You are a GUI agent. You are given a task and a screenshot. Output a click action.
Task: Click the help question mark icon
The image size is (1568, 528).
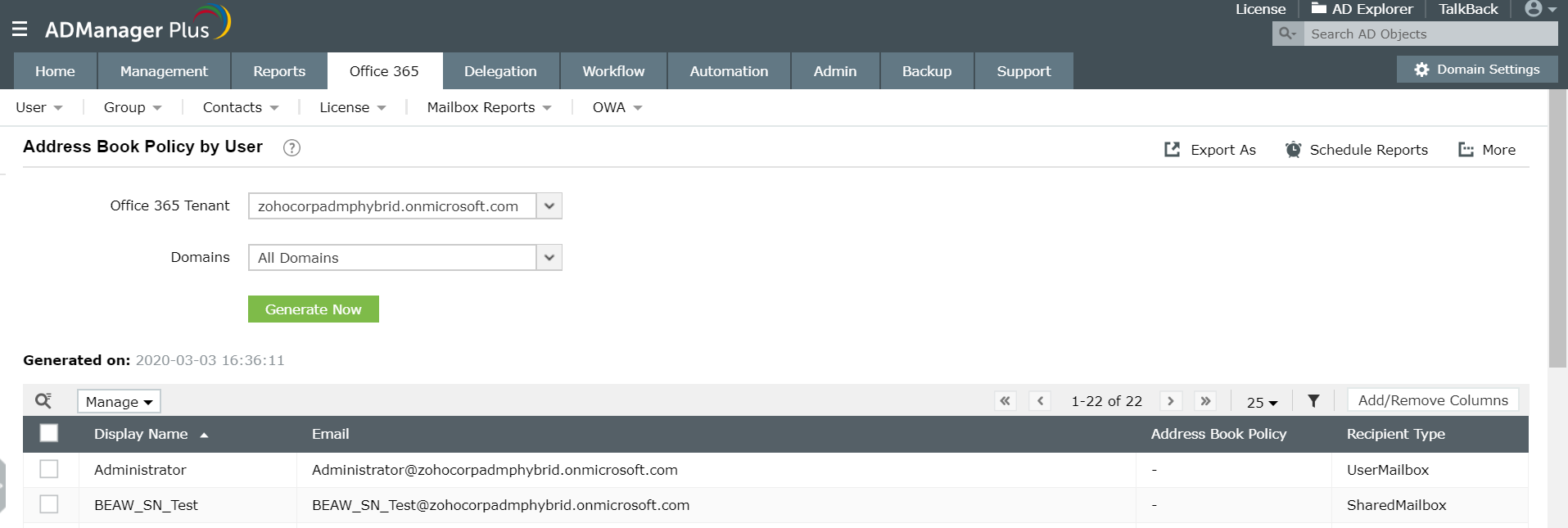291,147
